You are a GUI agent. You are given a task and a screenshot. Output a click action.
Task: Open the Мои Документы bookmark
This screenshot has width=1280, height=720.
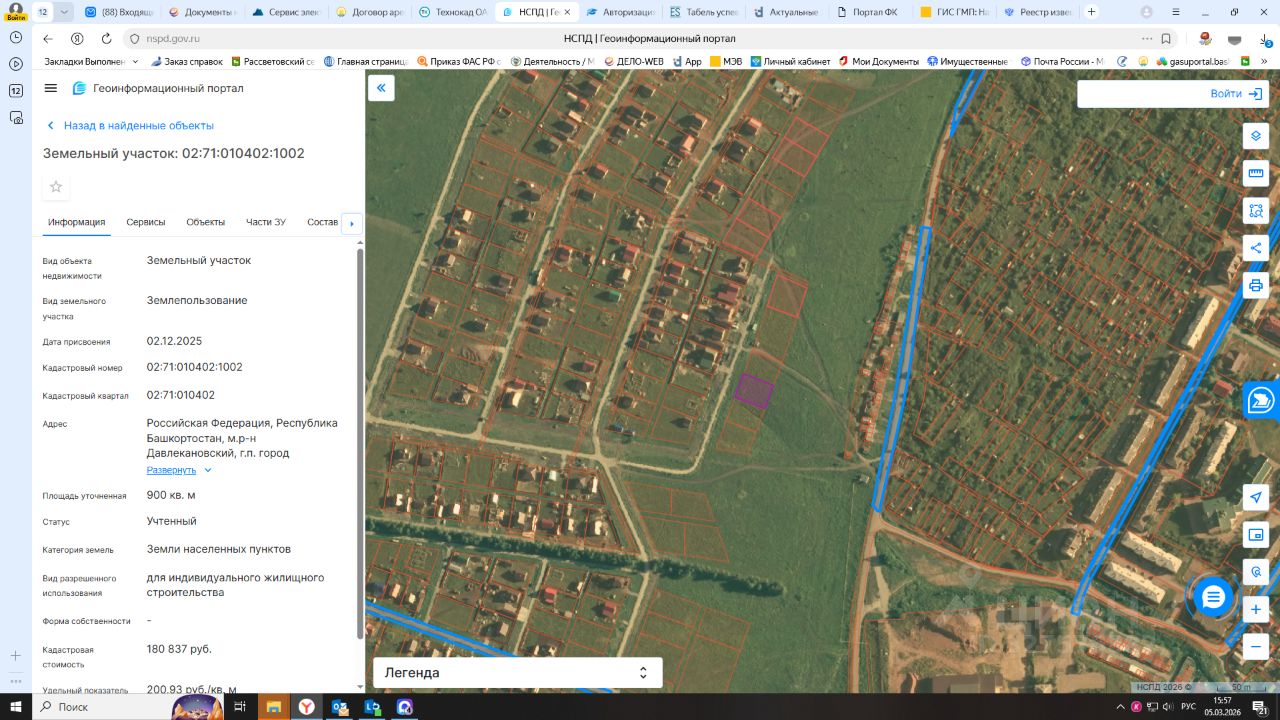[x=878, y=61]
